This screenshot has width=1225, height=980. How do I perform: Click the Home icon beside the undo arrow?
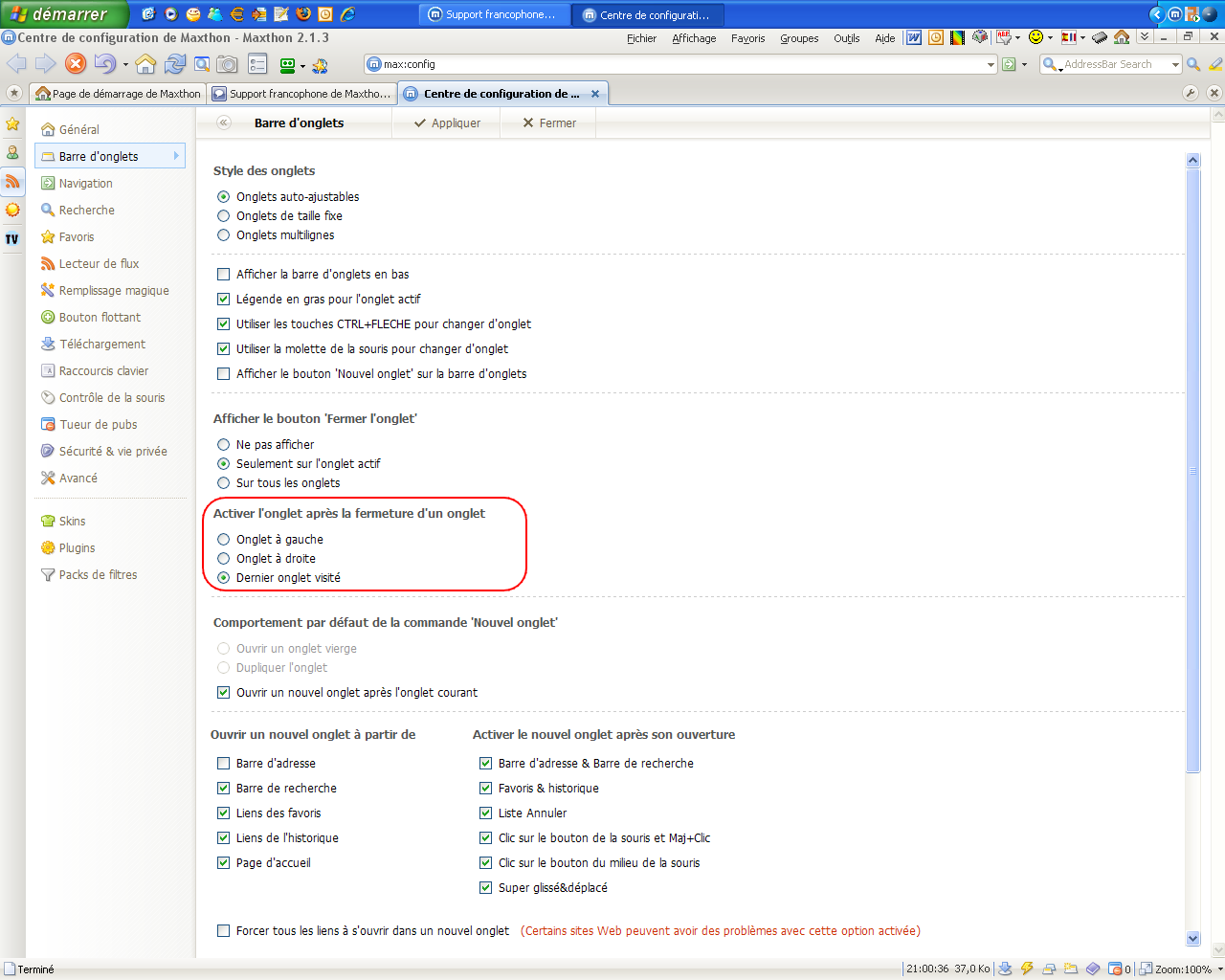coord(145,64)
